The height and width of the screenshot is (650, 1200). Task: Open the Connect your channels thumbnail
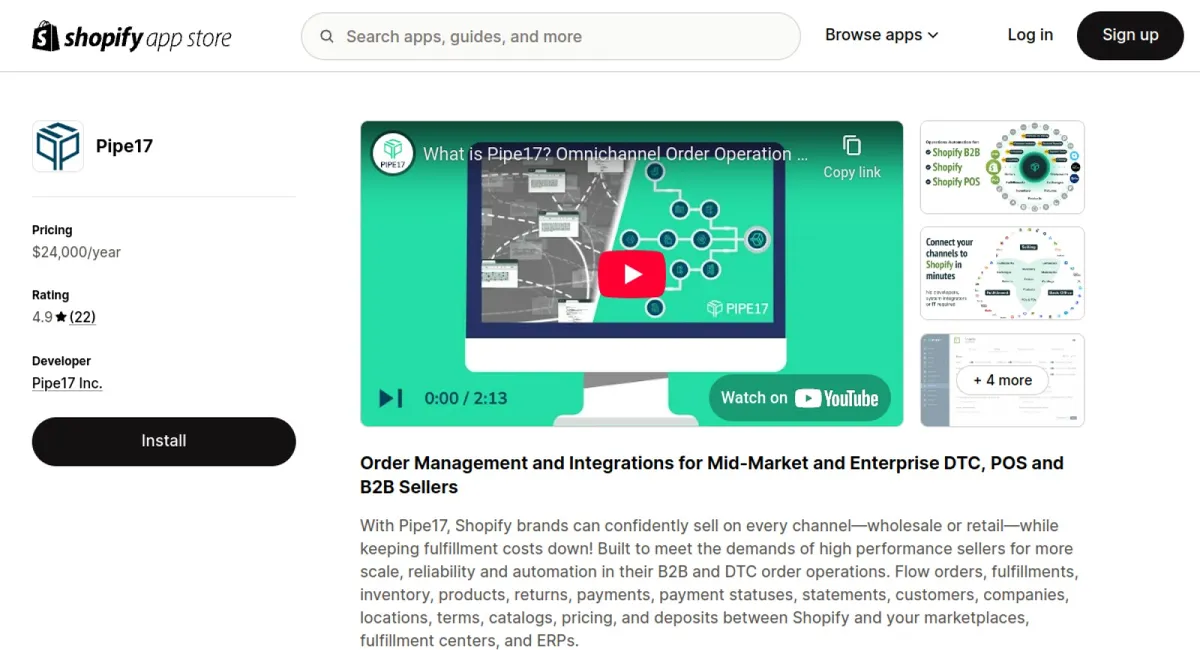tap(1002, 273)
